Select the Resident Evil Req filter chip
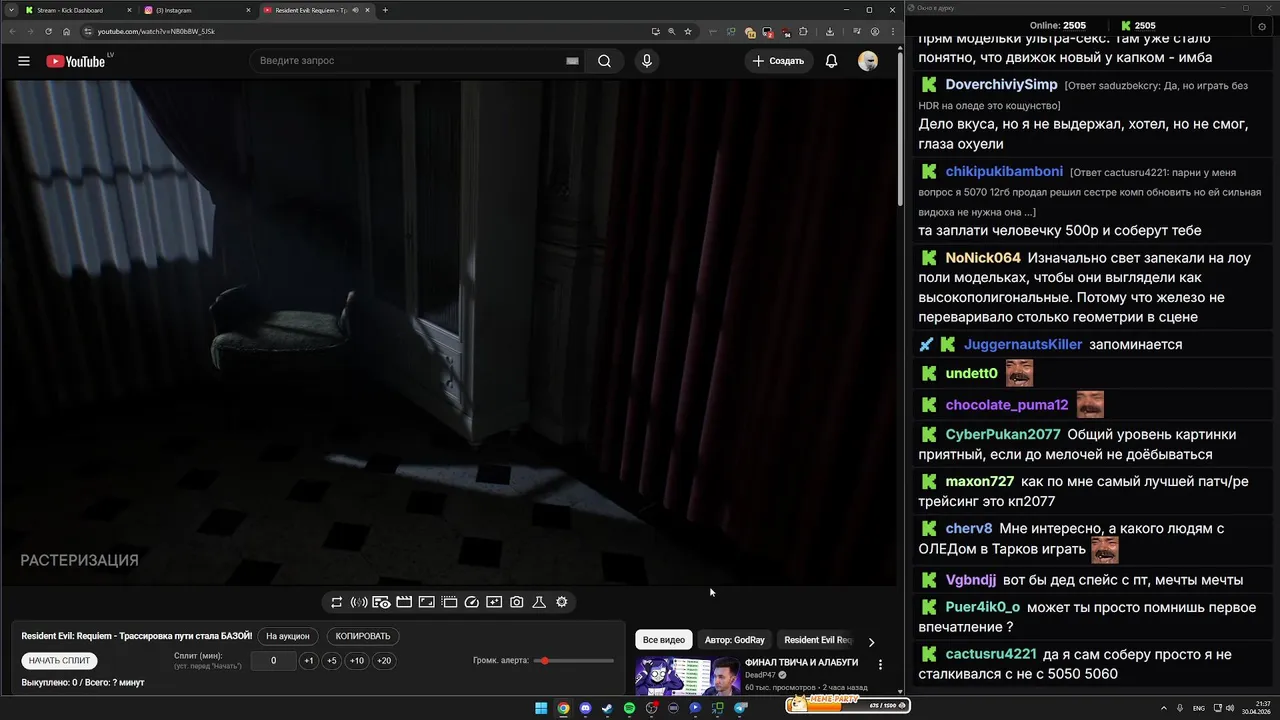This screenshot has height=720, width=1280. [818, 640]
